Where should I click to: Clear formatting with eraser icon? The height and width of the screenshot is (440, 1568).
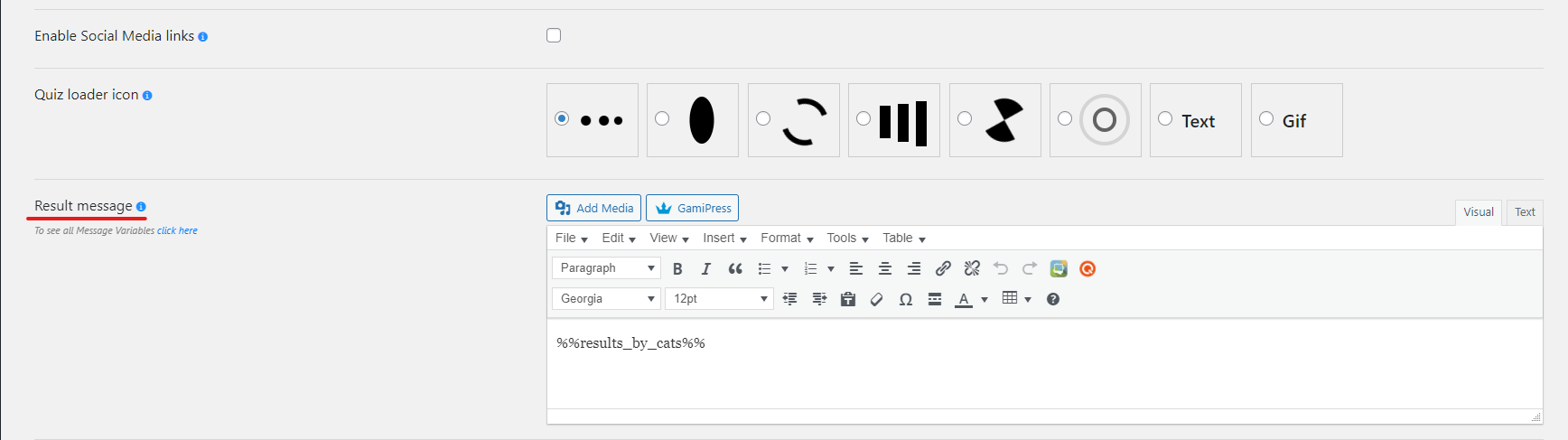(877, 299)
